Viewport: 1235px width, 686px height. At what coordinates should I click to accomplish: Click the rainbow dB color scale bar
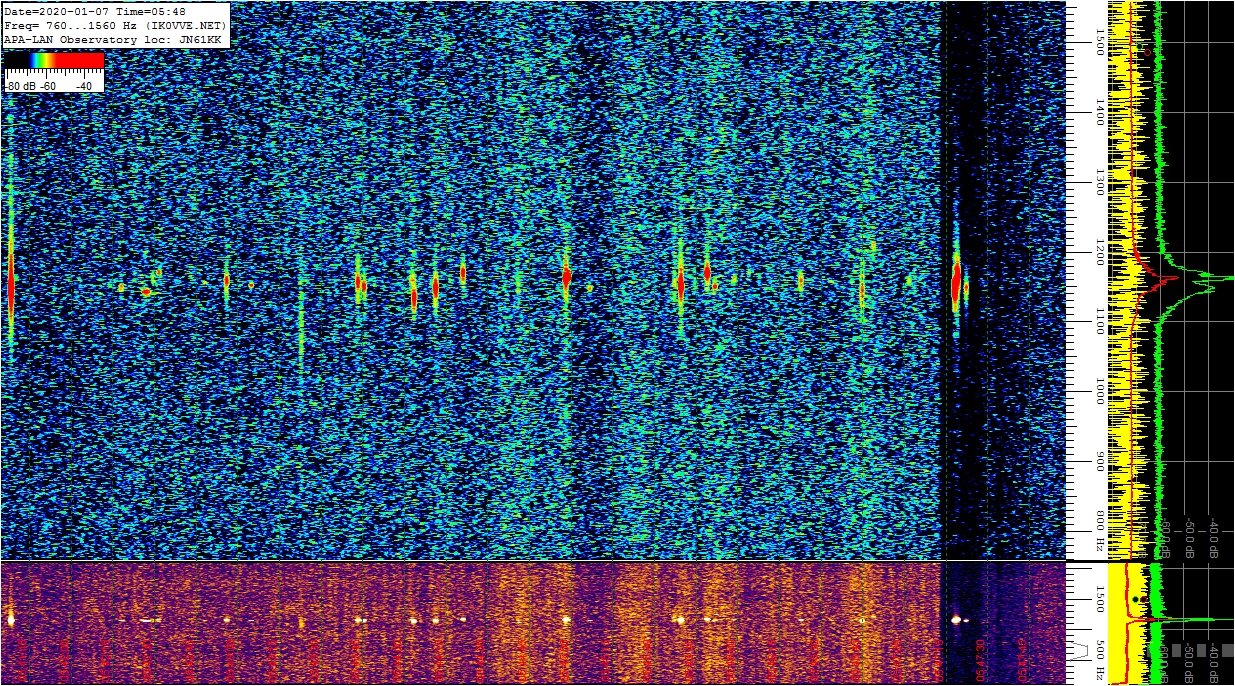[x=54, y=61]
